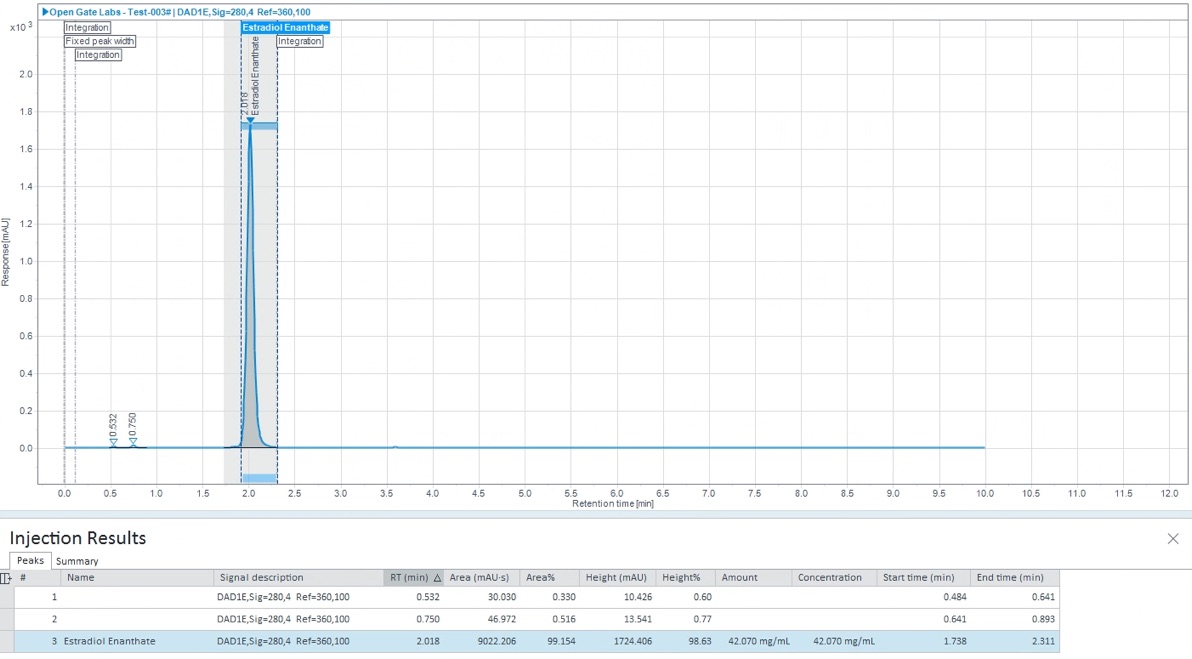Close the Injection Results panel
Viewport: 1192px width, 659px height.
[x=1173, y=539]
